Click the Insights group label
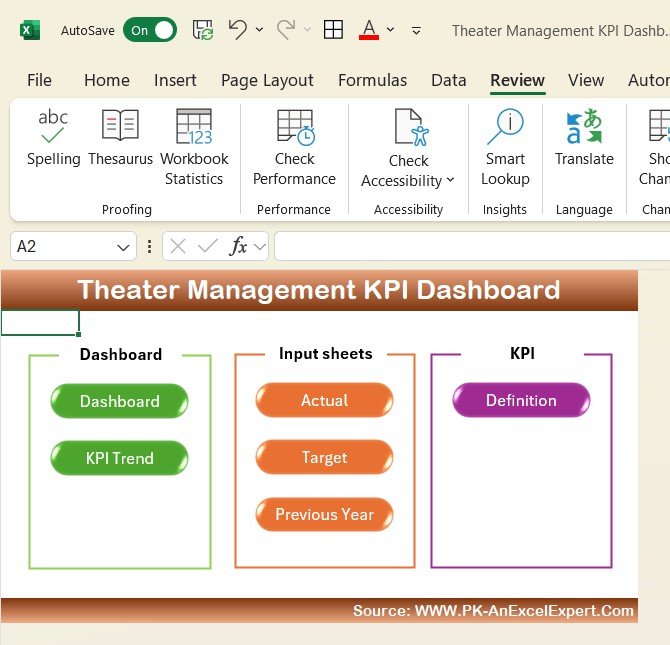Image resolution: width=670 pixels, height=645 pixels. (505, 209)
